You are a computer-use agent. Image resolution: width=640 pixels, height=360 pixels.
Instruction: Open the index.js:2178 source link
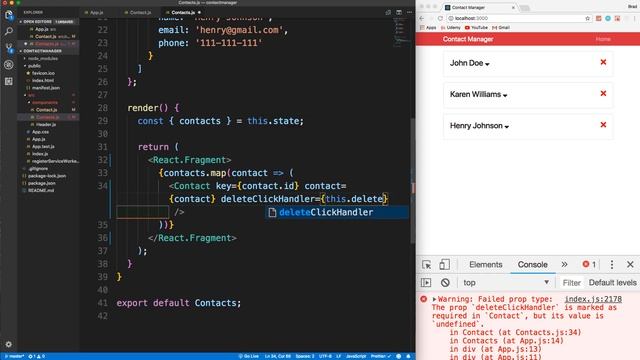coord(593,299)
